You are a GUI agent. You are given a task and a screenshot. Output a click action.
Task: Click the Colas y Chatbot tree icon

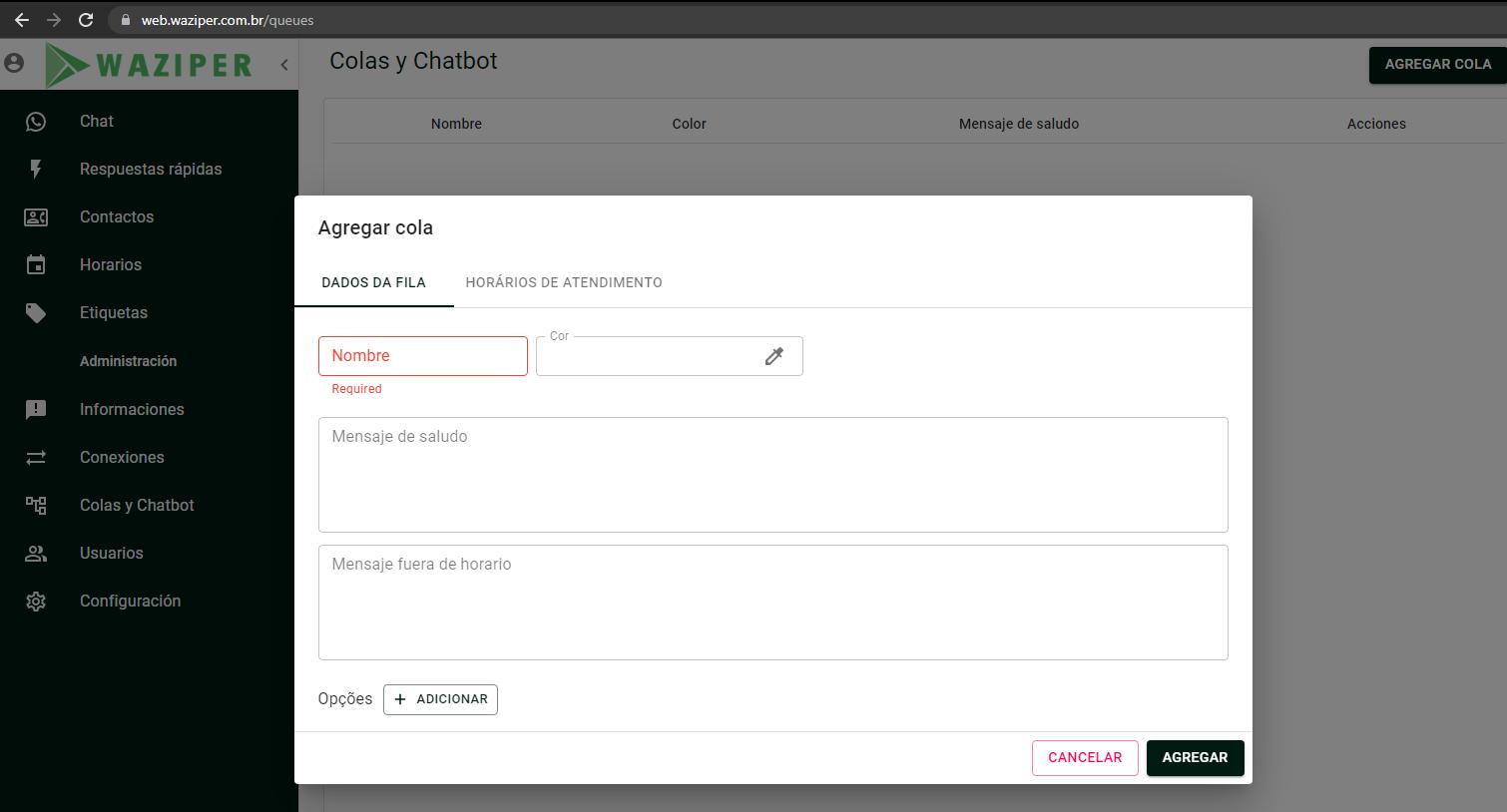click(x=36, y=506)
